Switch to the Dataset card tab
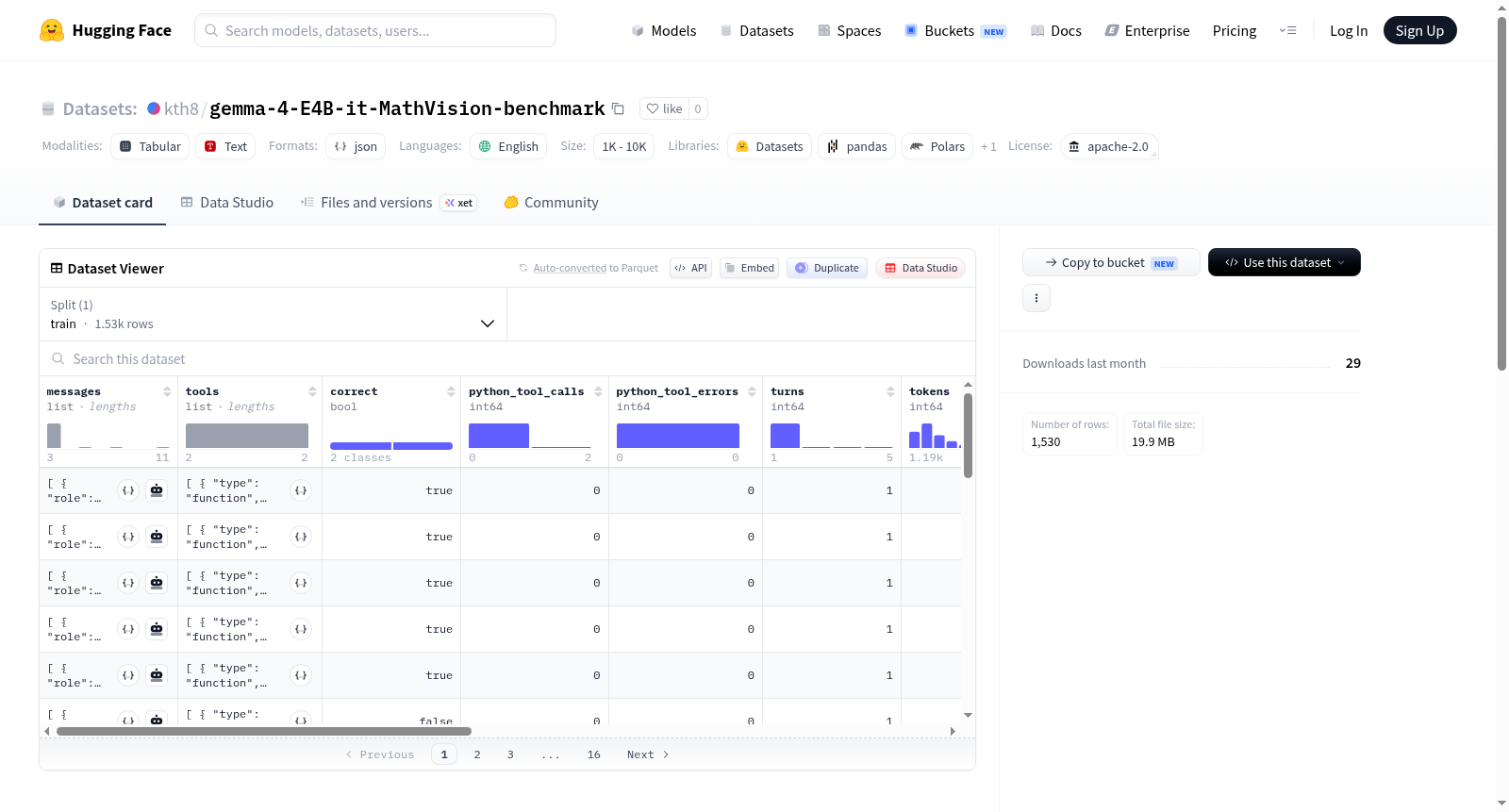 [103, 203]
